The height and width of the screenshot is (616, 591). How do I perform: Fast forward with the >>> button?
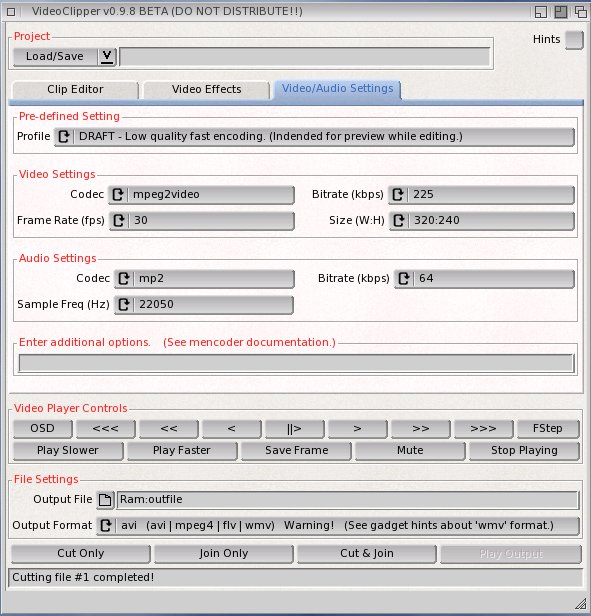(x=483, y=429)
